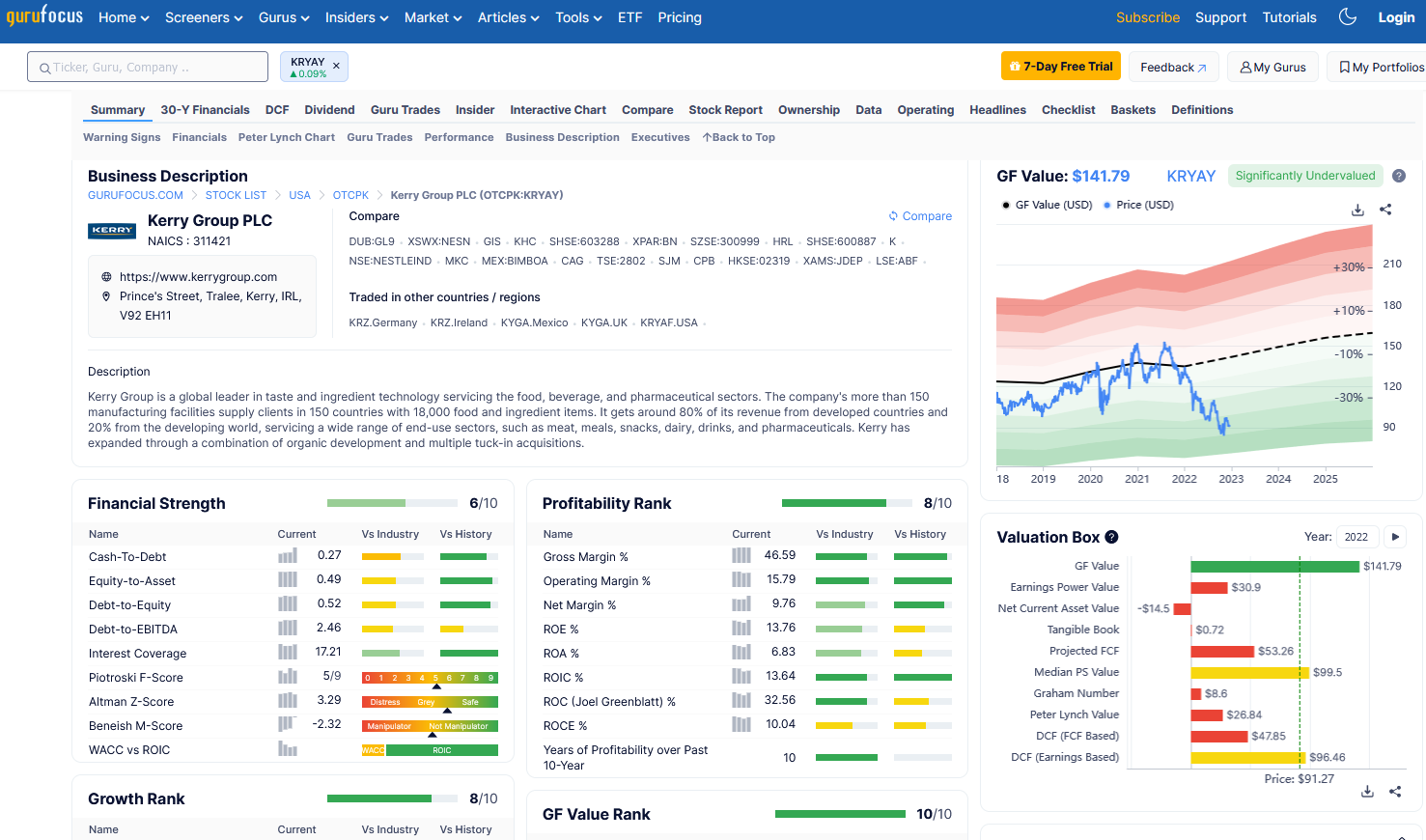Go to the Interactive Chart tab
Screen dimensions: 1426x840
(x=558, y=110)
